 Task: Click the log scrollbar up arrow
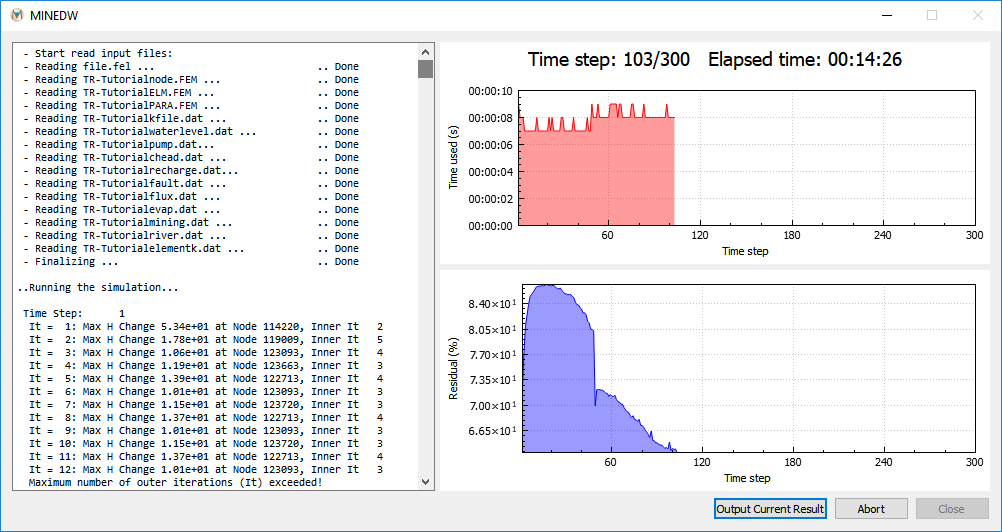tap(426, 52)
